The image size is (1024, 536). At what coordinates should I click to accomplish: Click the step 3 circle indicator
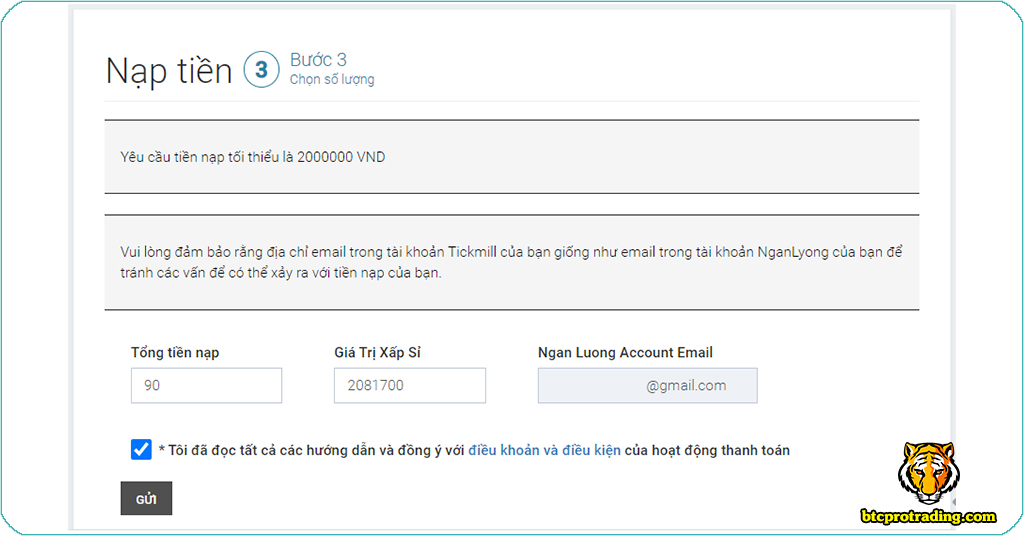(x=261, y=69)
